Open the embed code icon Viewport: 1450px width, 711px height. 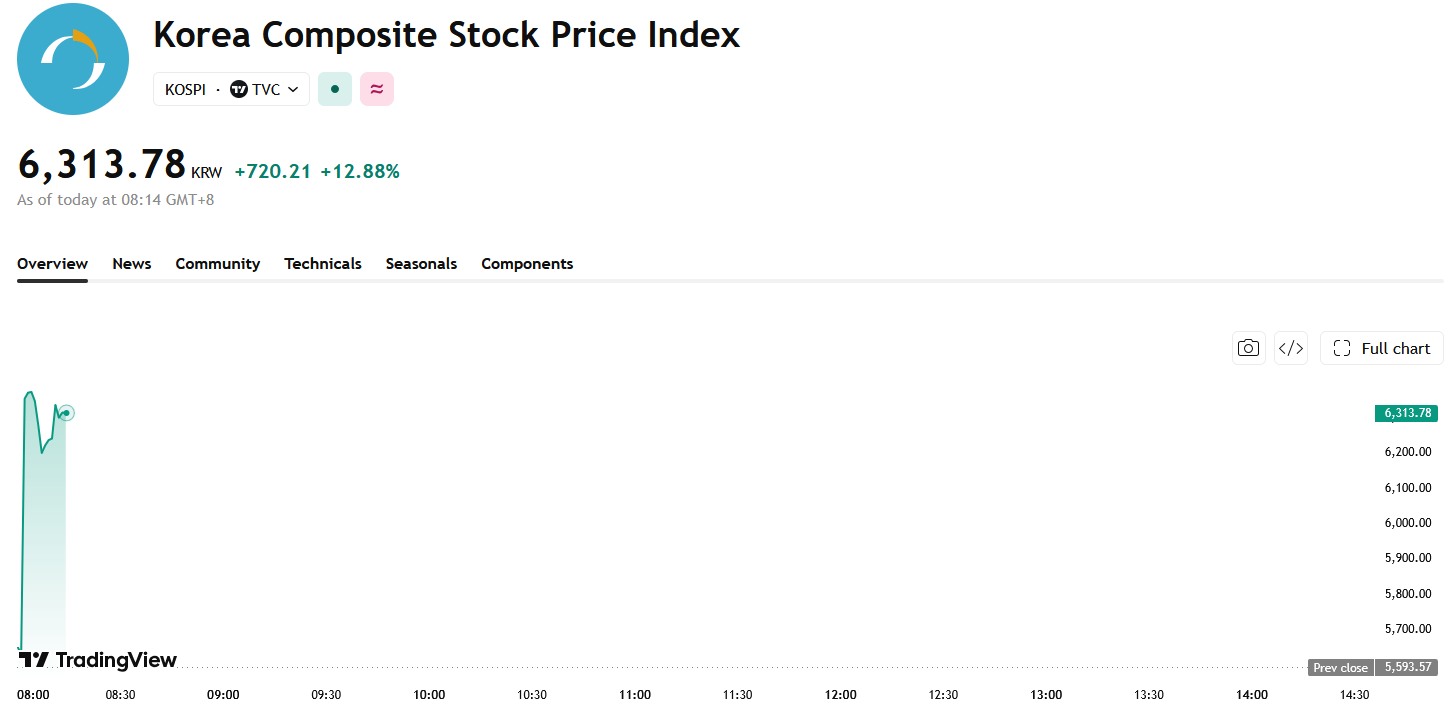[x=1291, y=348]
